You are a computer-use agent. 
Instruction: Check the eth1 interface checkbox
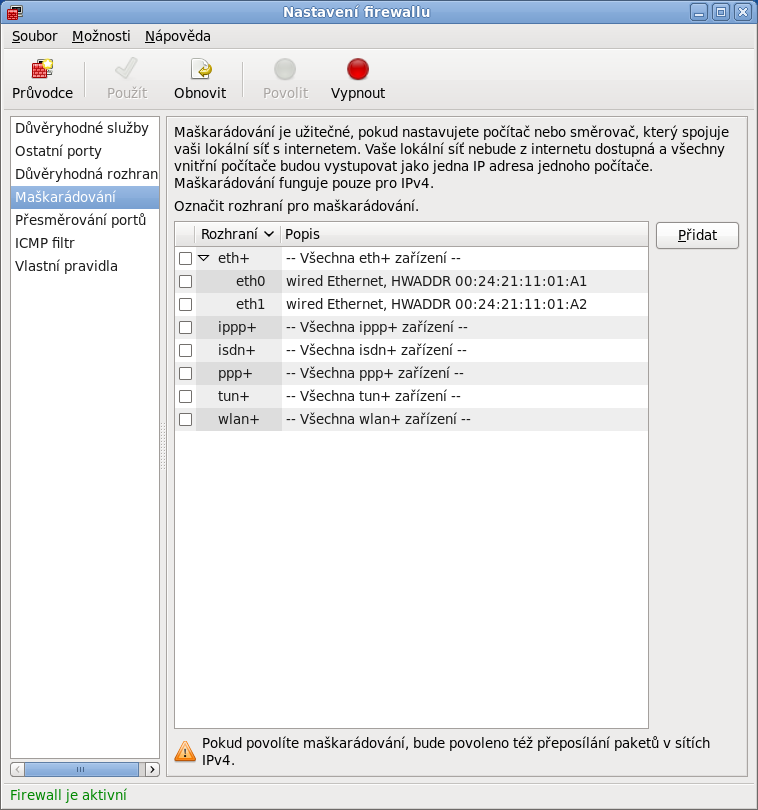tap(185, 304)
